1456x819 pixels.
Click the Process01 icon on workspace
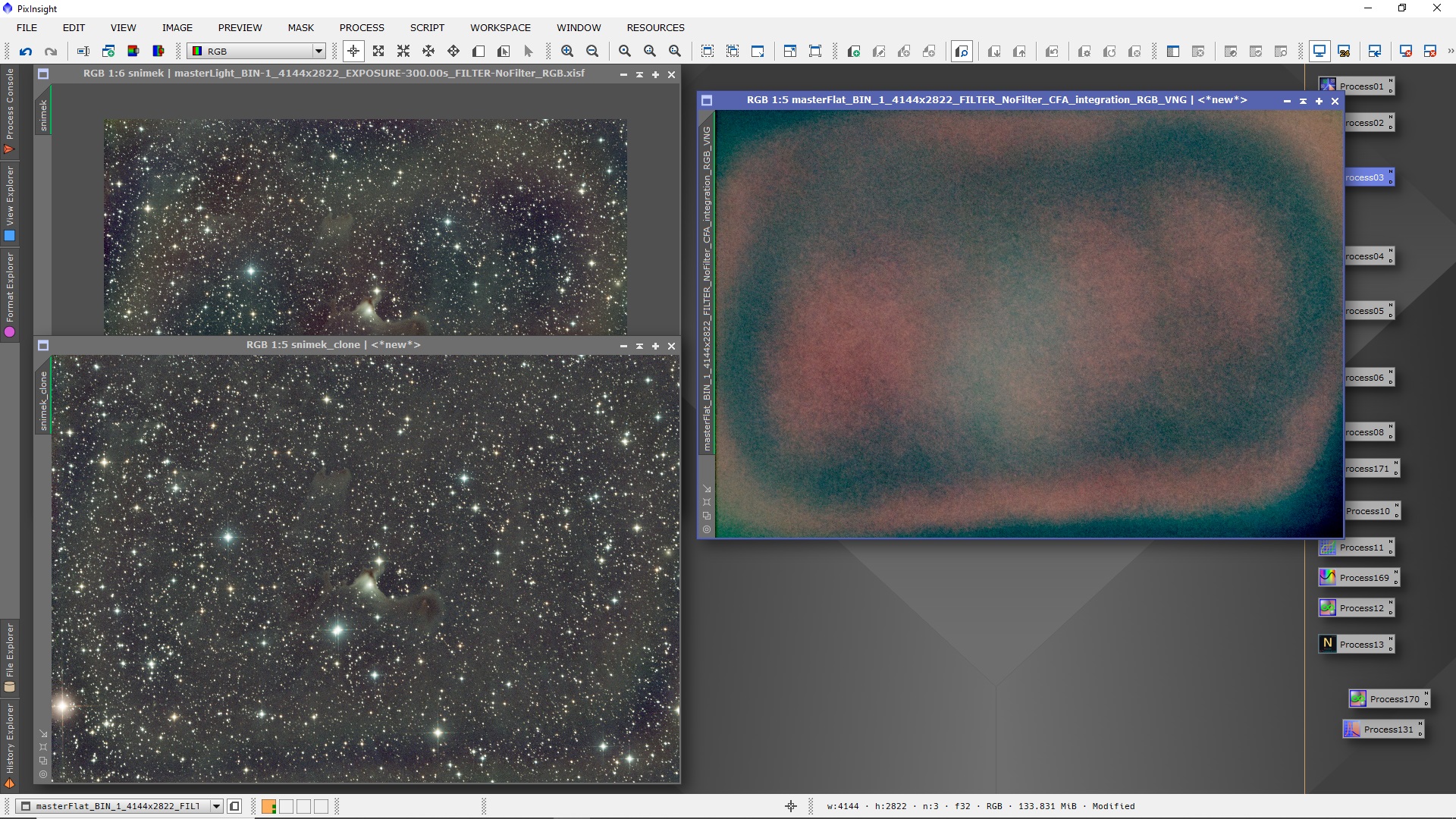(x=1356, y=86)
